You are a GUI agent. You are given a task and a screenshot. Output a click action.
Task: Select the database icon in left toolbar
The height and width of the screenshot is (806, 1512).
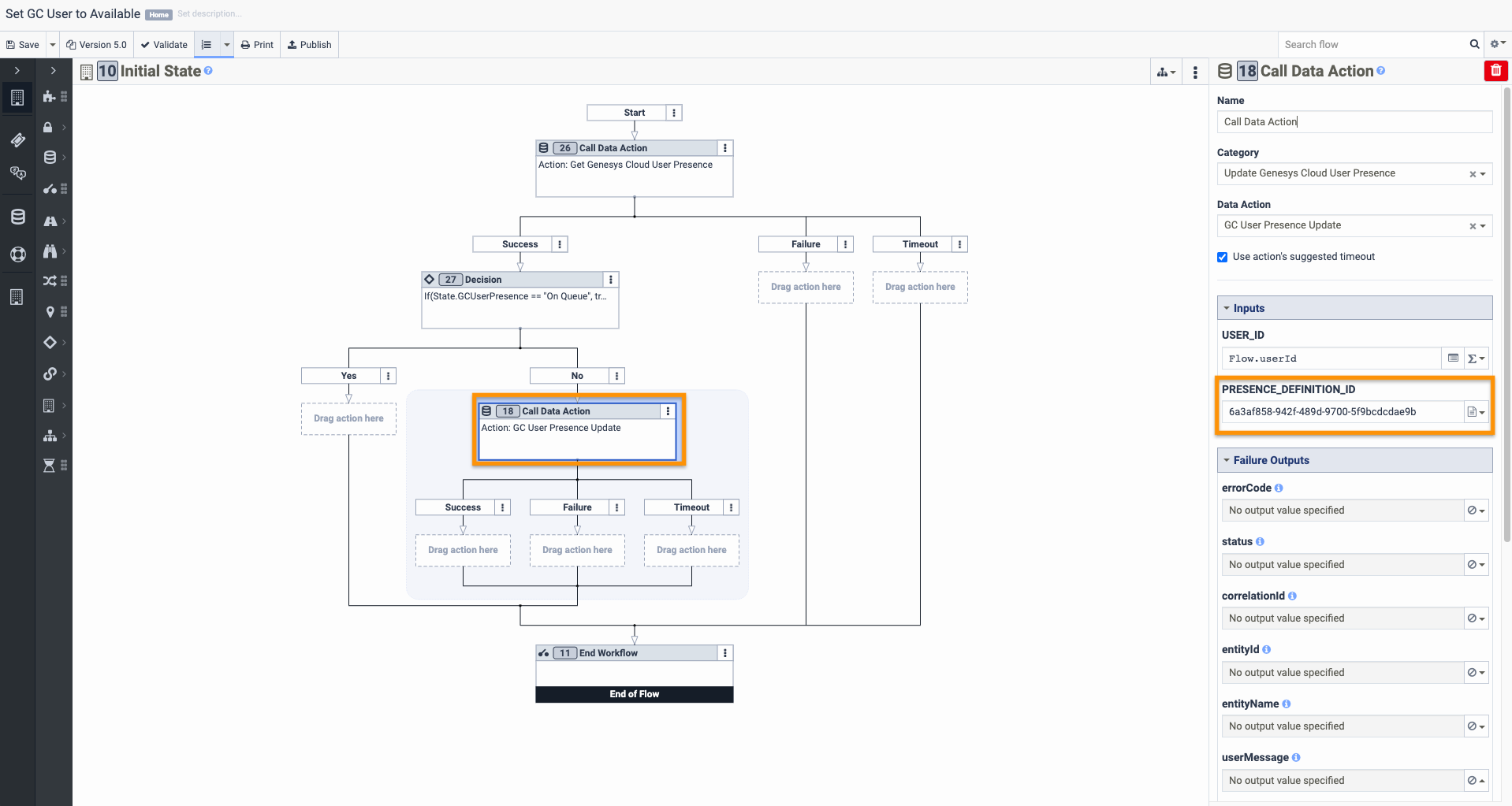click(17, 217)
